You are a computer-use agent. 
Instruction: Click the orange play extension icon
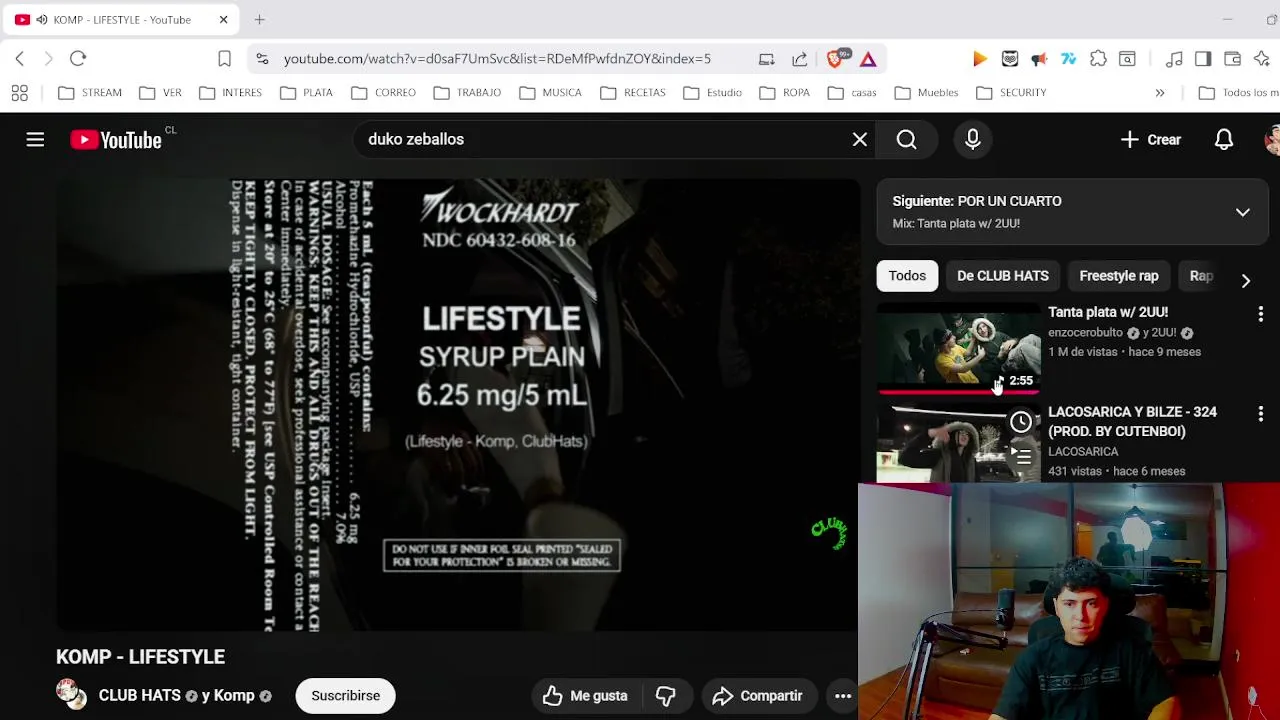(980, 59)
